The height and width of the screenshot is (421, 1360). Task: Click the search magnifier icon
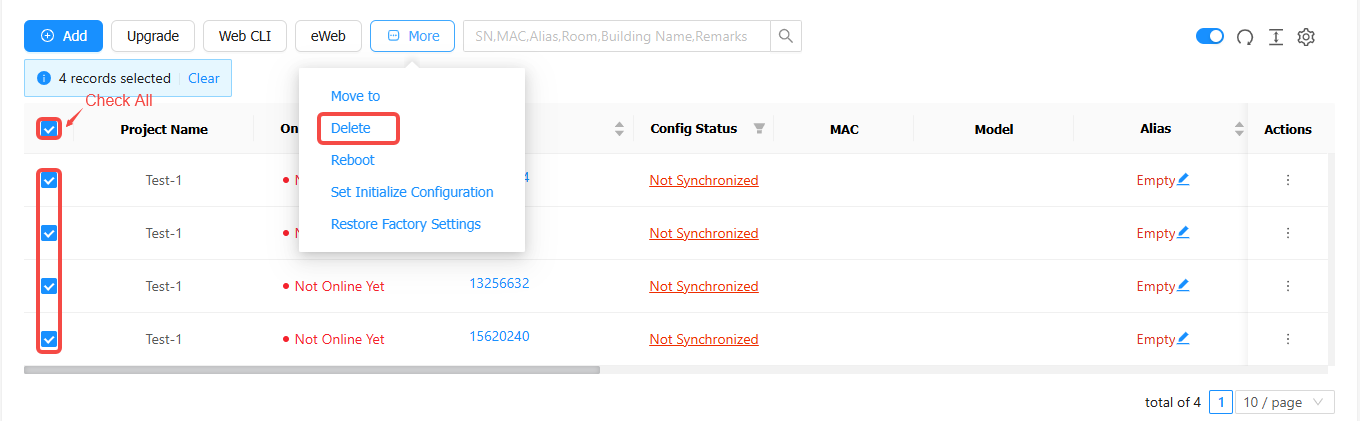(x=786, y=36)
